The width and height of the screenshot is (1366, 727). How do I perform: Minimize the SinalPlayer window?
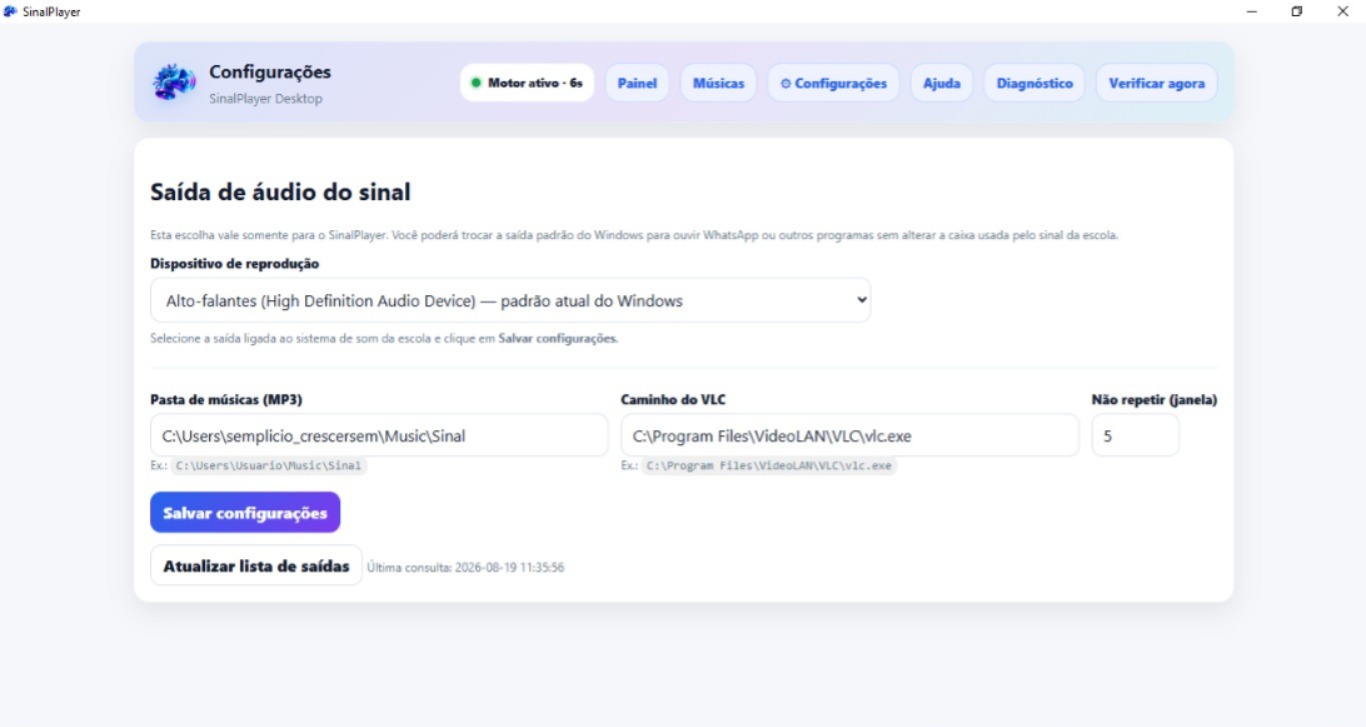pos(1252,11)
